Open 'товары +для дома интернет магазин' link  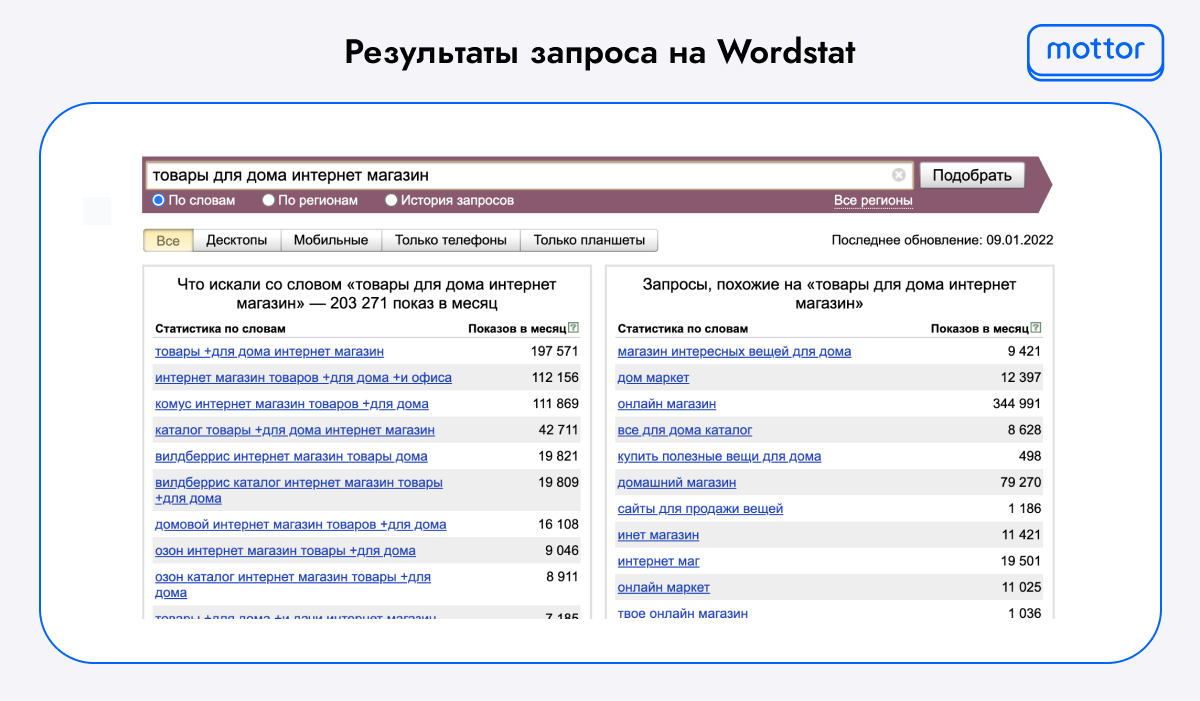[269, 352]
